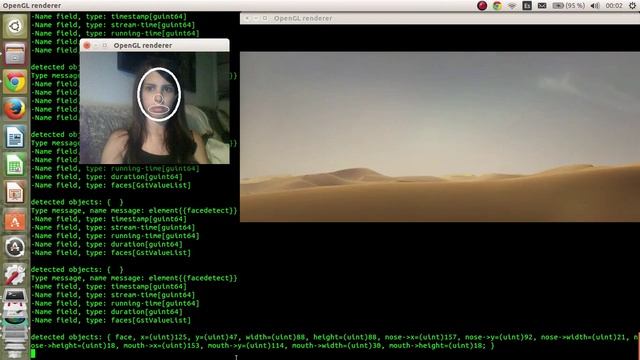Open System Settings wrench-and-gear icon
The width and height of the screenshot is (640, 360).
pyautogui.click(x=15, y=275)
